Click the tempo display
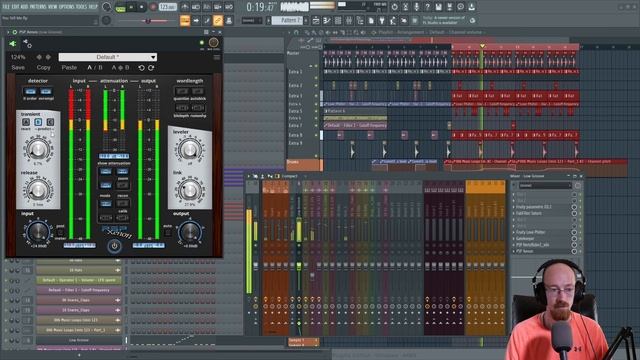Viewport: 640px width, 360px height. click(168, 7)
